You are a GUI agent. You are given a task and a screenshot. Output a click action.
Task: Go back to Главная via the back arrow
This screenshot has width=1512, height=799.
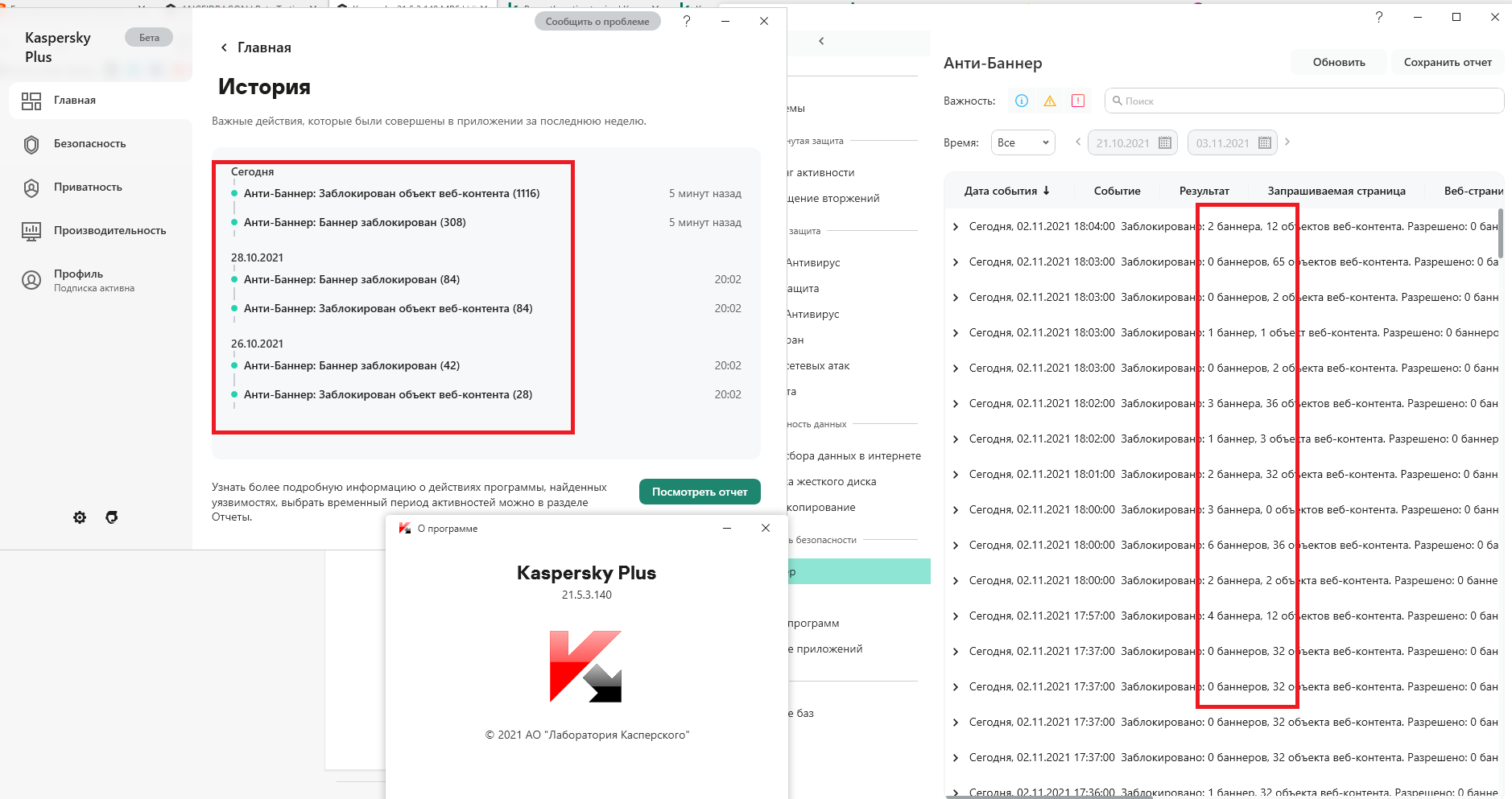pyautogui.click(x=224, y=47)
